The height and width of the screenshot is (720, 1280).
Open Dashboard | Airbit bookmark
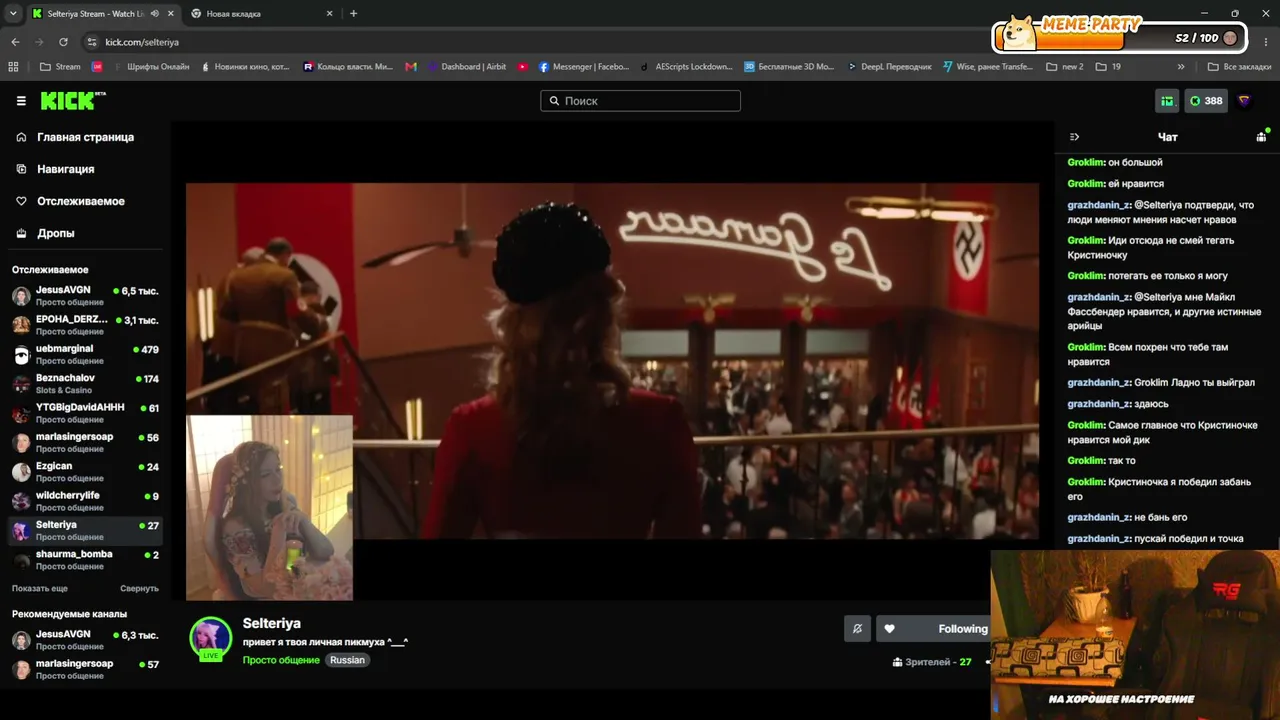click(466, 67)
